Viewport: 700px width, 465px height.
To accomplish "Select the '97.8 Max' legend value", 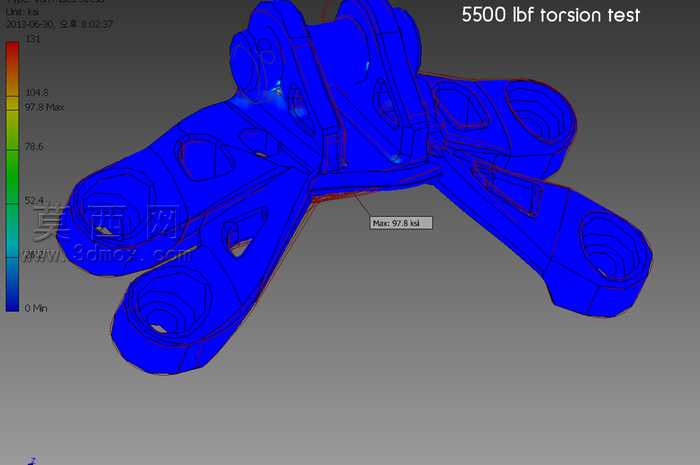I will 45,107.
